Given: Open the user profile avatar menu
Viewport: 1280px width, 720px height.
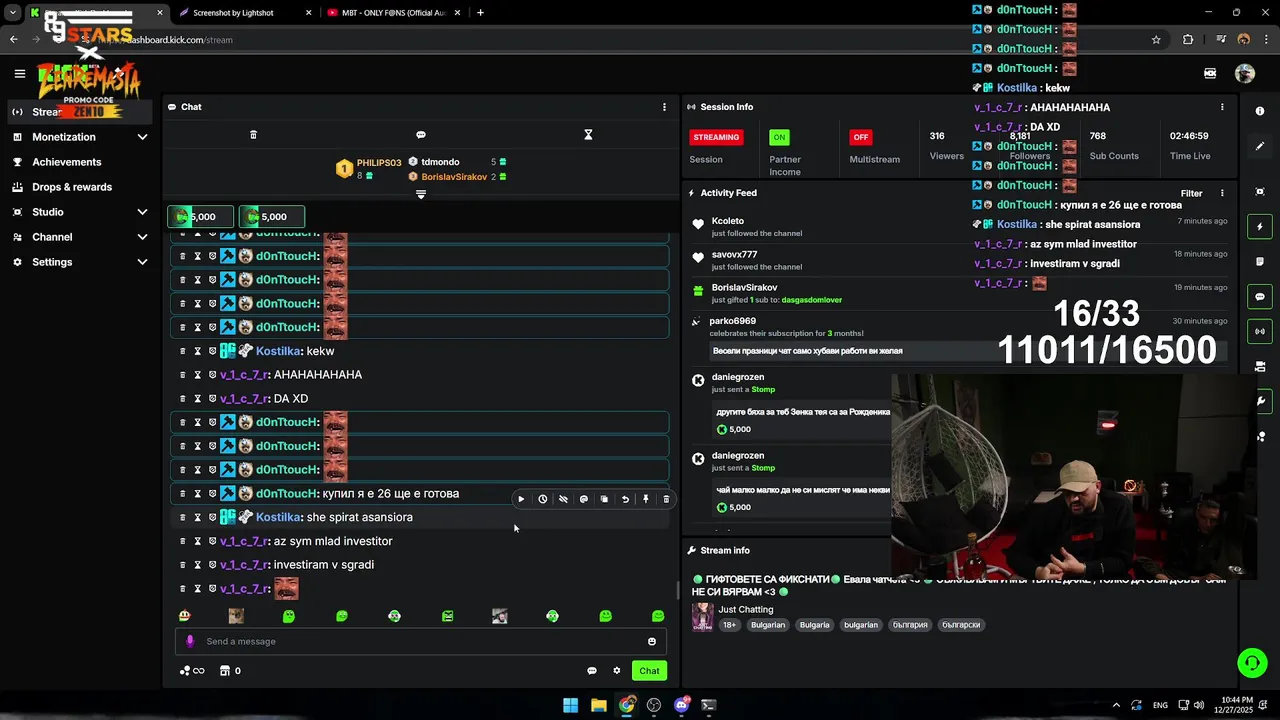Looking at the screenshot, I should [x=1245, y=73].
